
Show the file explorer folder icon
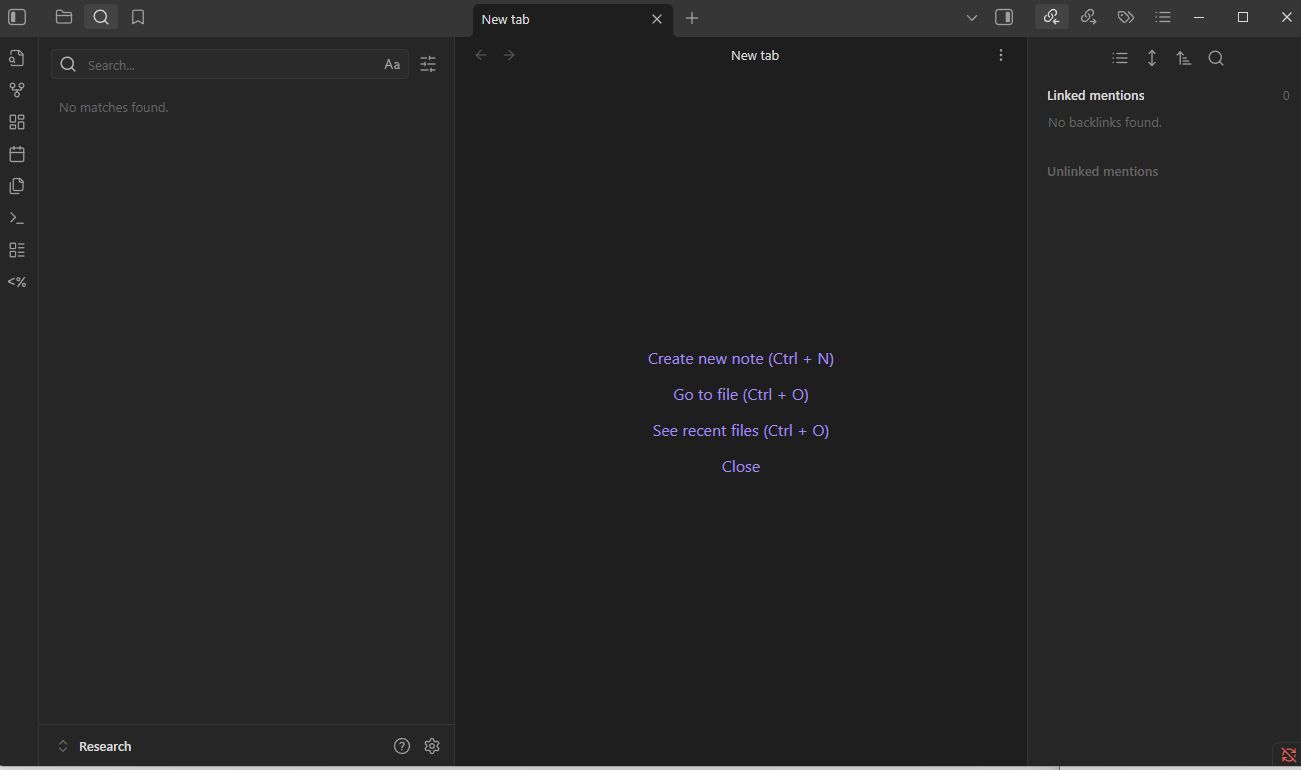pyautogui.click(x=64, y=17)
